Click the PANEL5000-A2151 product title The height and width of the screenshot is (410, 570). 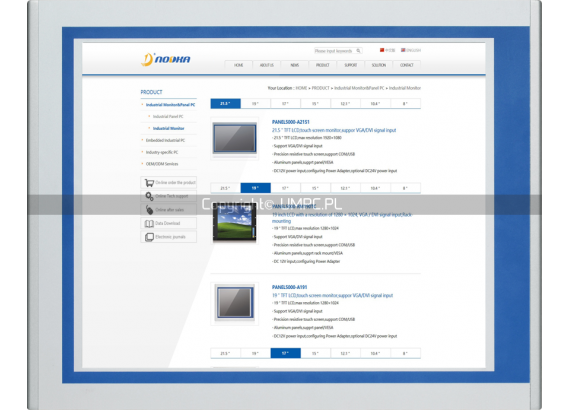pyautogui.click(x=290, y=122)
